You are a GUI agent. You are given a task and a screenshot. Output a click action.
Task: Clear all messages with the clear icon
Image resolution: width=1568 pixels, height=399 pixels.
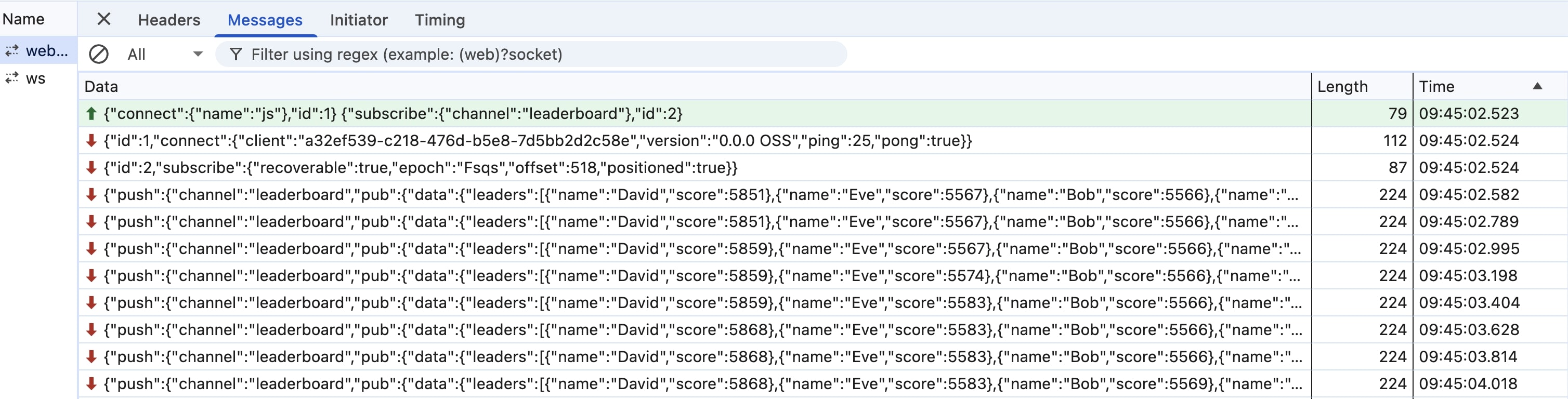99,54
